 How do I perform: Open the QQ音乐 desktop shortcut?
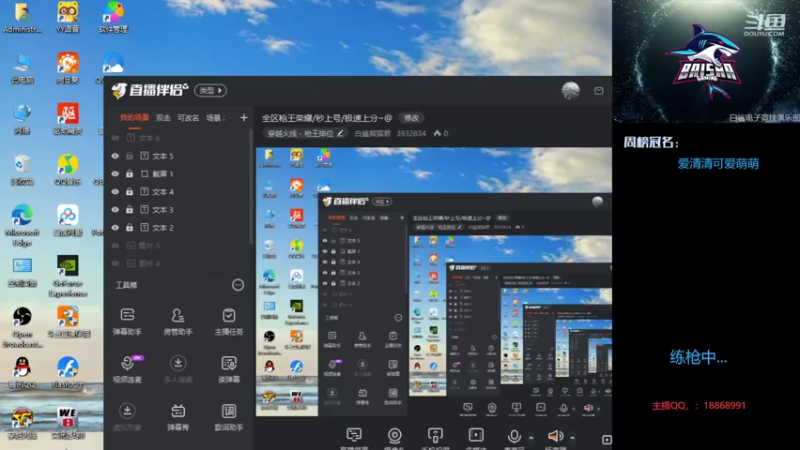[68, 169]
